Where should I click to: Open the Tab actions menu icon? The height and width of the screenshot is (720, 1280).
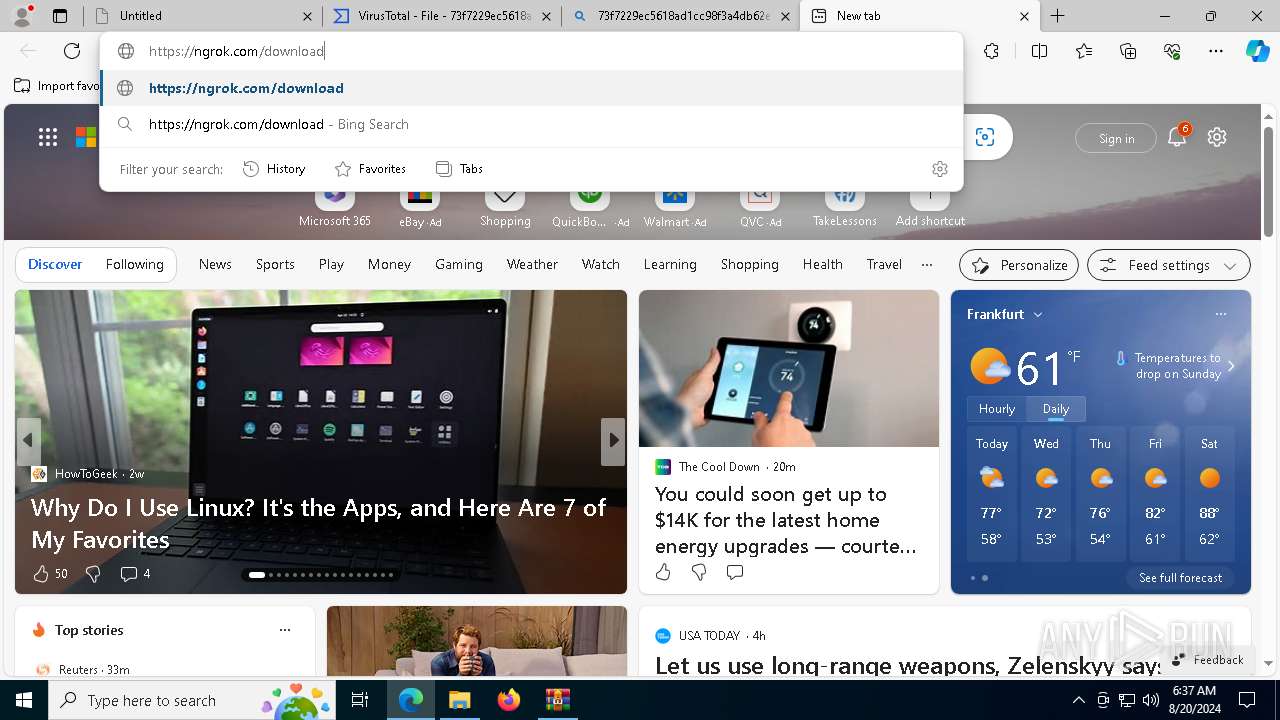click(60, 16)
